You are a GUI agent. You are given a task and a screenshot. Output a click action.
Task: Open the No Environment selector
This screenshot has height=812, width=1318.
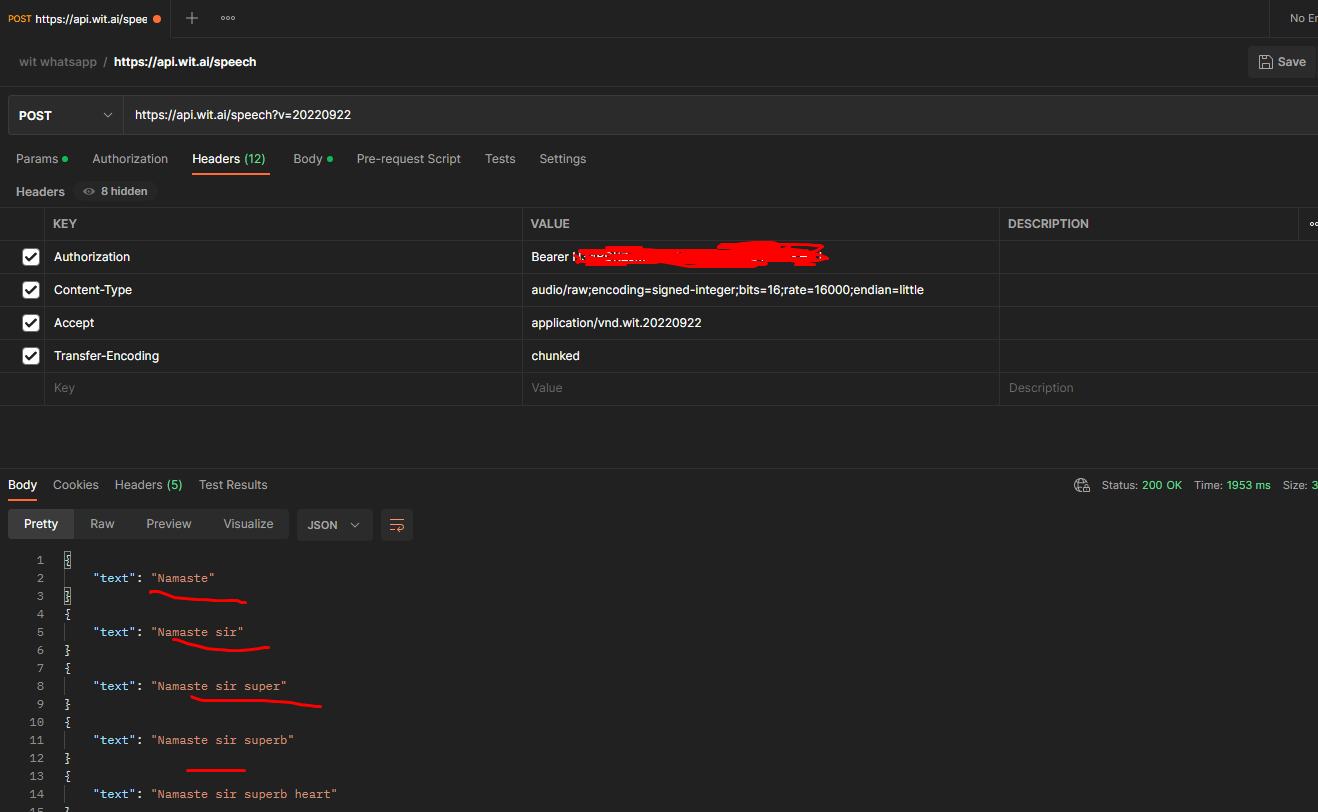[1301, 18]
